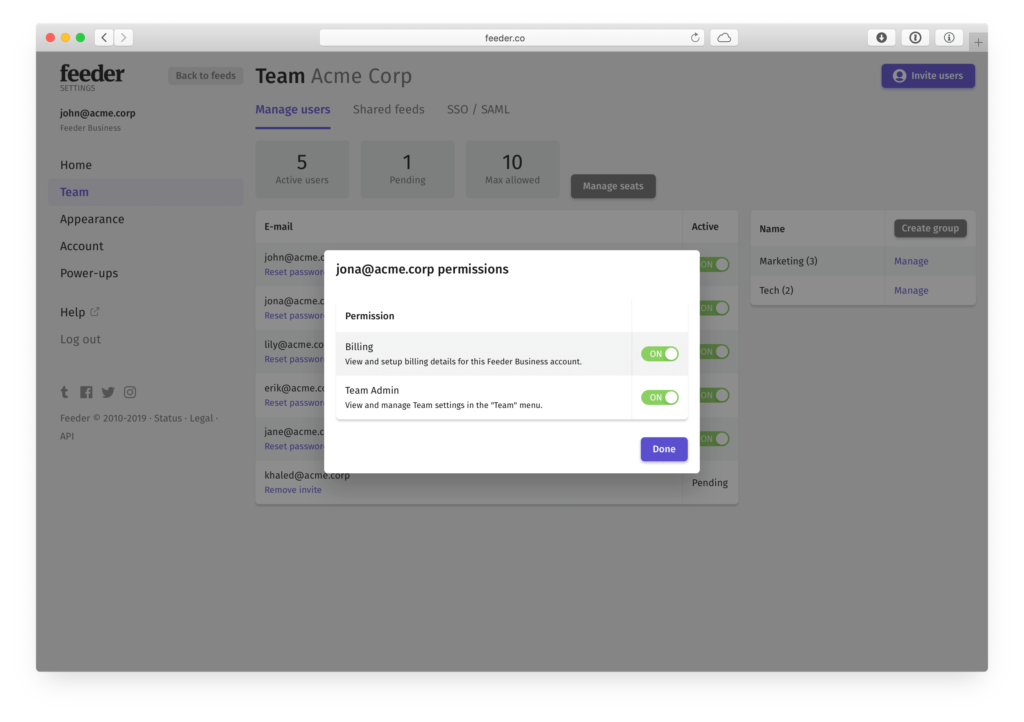
Task: Go back with Safari back arrow
Action: (x=104, y=38)
